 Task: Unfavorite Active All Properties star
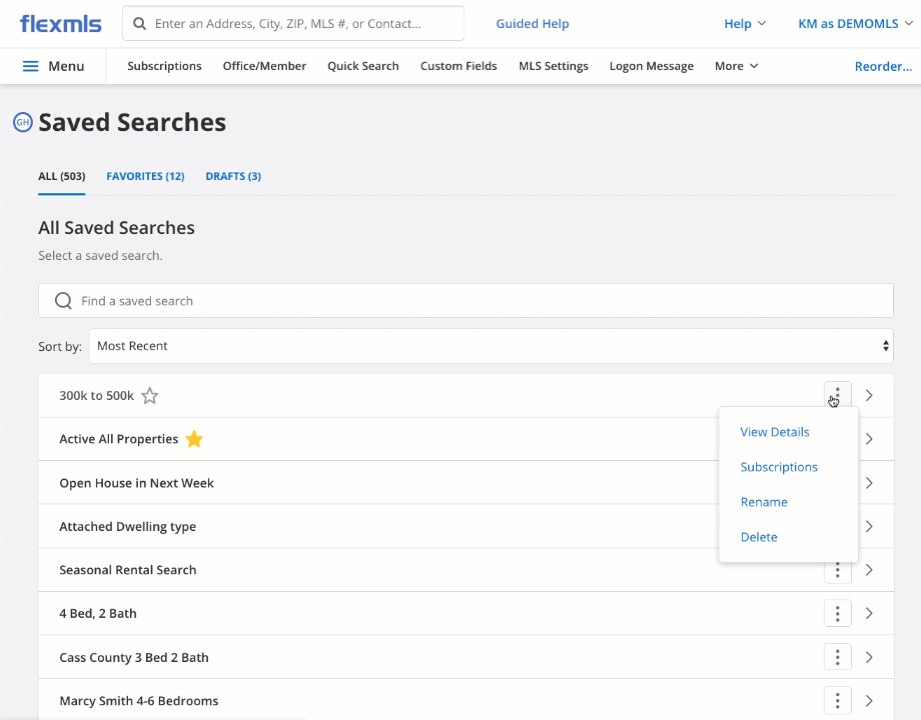pos(194,439)
